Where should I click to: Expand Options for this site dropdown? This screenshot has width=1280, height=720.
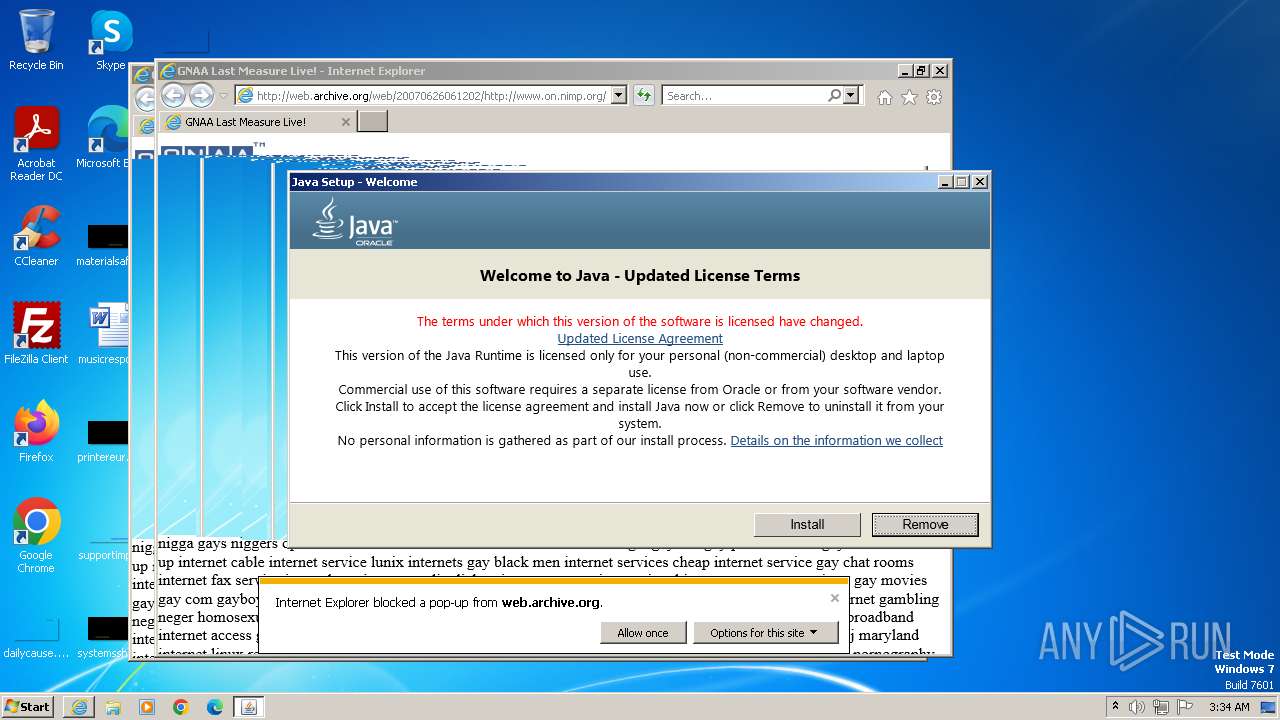[765, 633]
